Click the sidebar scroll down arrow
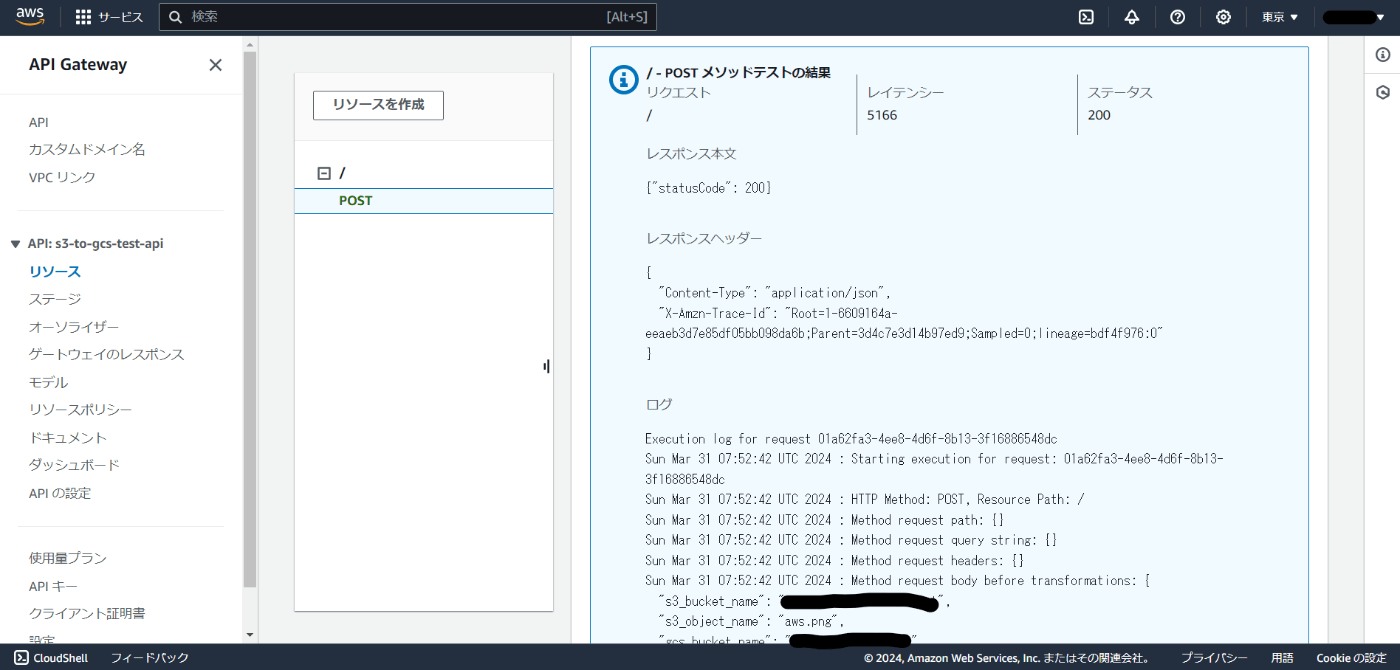Image resolution: width=1400 pixels, height=670 pixels. (250, 634)
